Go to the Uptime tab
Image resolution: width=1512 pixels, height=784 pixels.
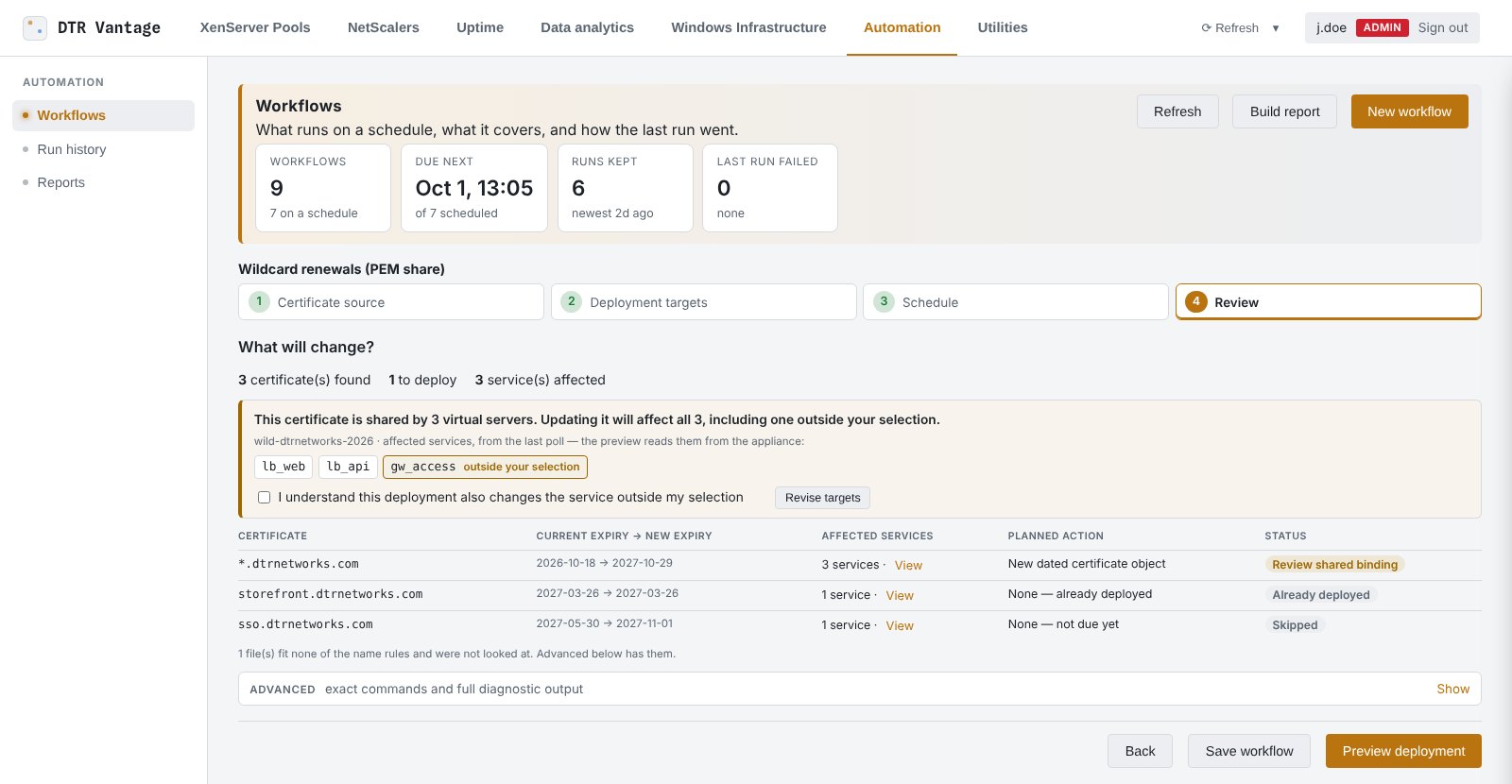480,27
